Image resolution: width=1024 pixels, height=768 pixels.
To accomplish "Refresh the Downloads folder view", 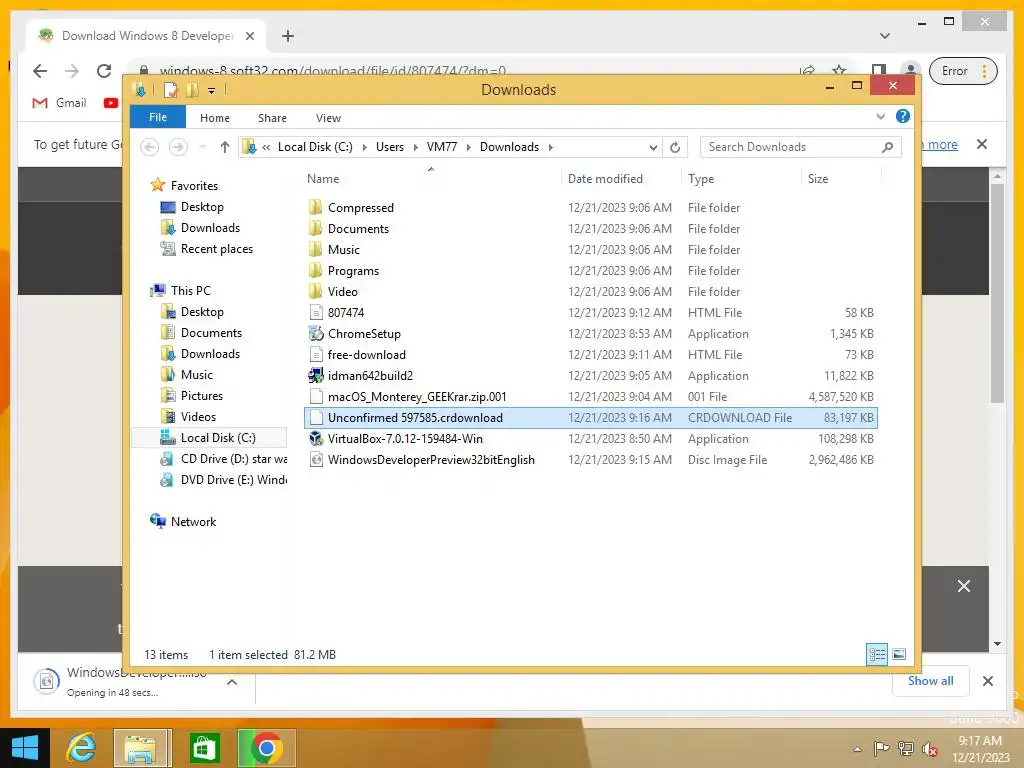I will coord(675,148).
